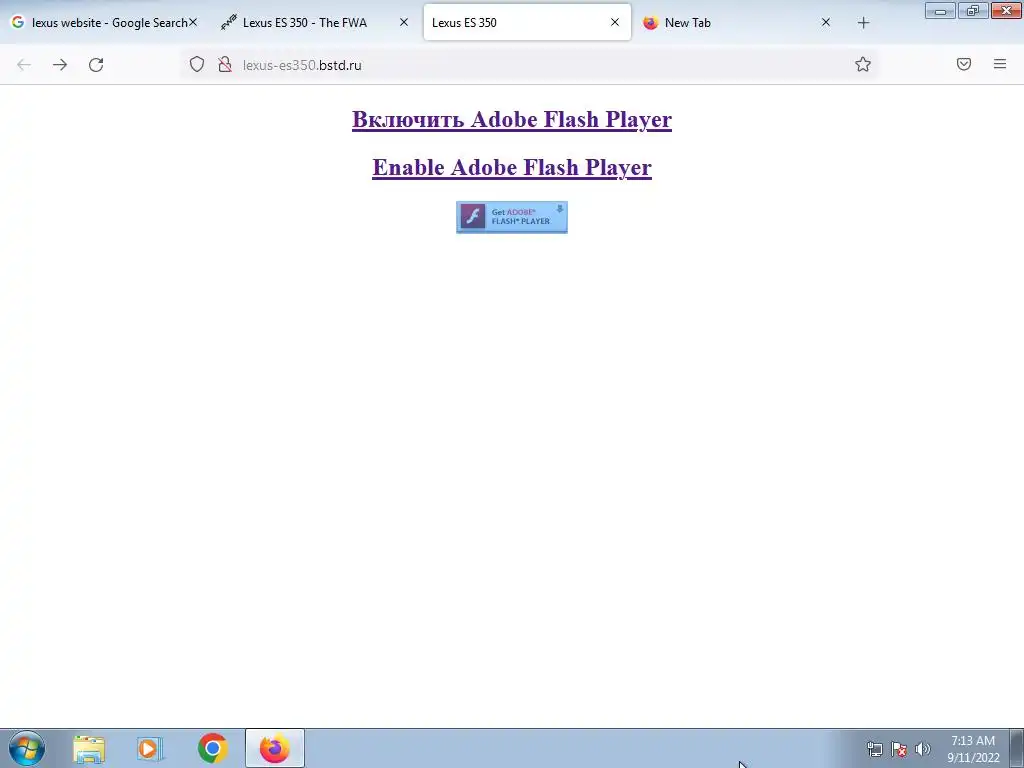Click the Включить Adobe Flash Player link

(x=512, y=120)
